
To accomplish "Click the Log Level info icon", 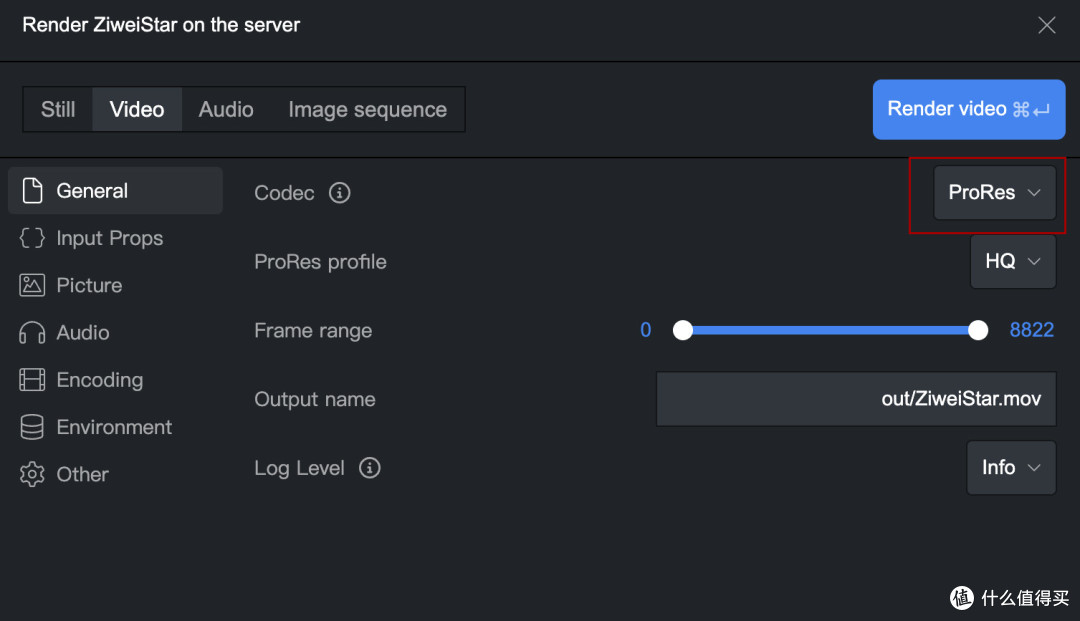I will click(370, 468).
